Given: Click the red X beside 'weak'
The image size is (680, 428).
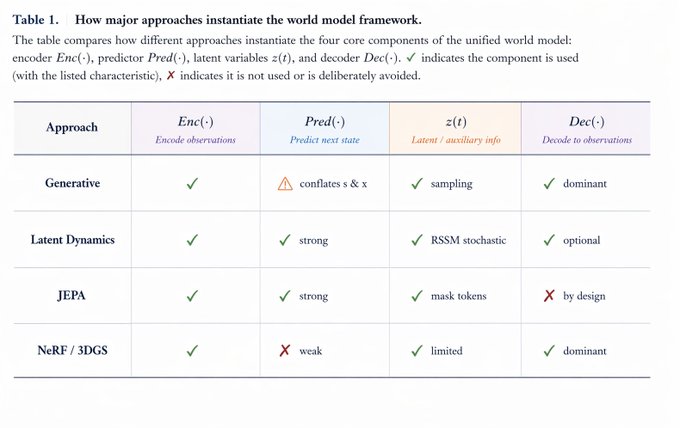Looking at the screenshot, I should coord(284,350).
